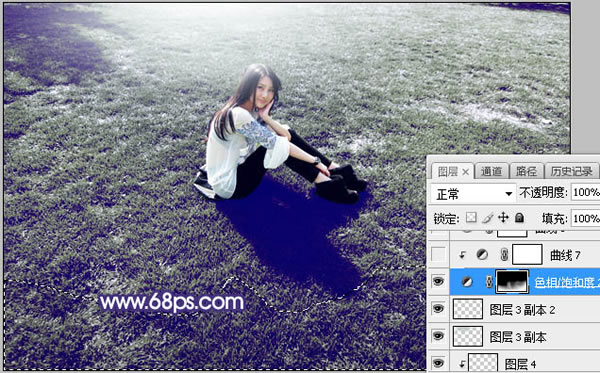Open the 历史记录 tab

click(572, 171)
